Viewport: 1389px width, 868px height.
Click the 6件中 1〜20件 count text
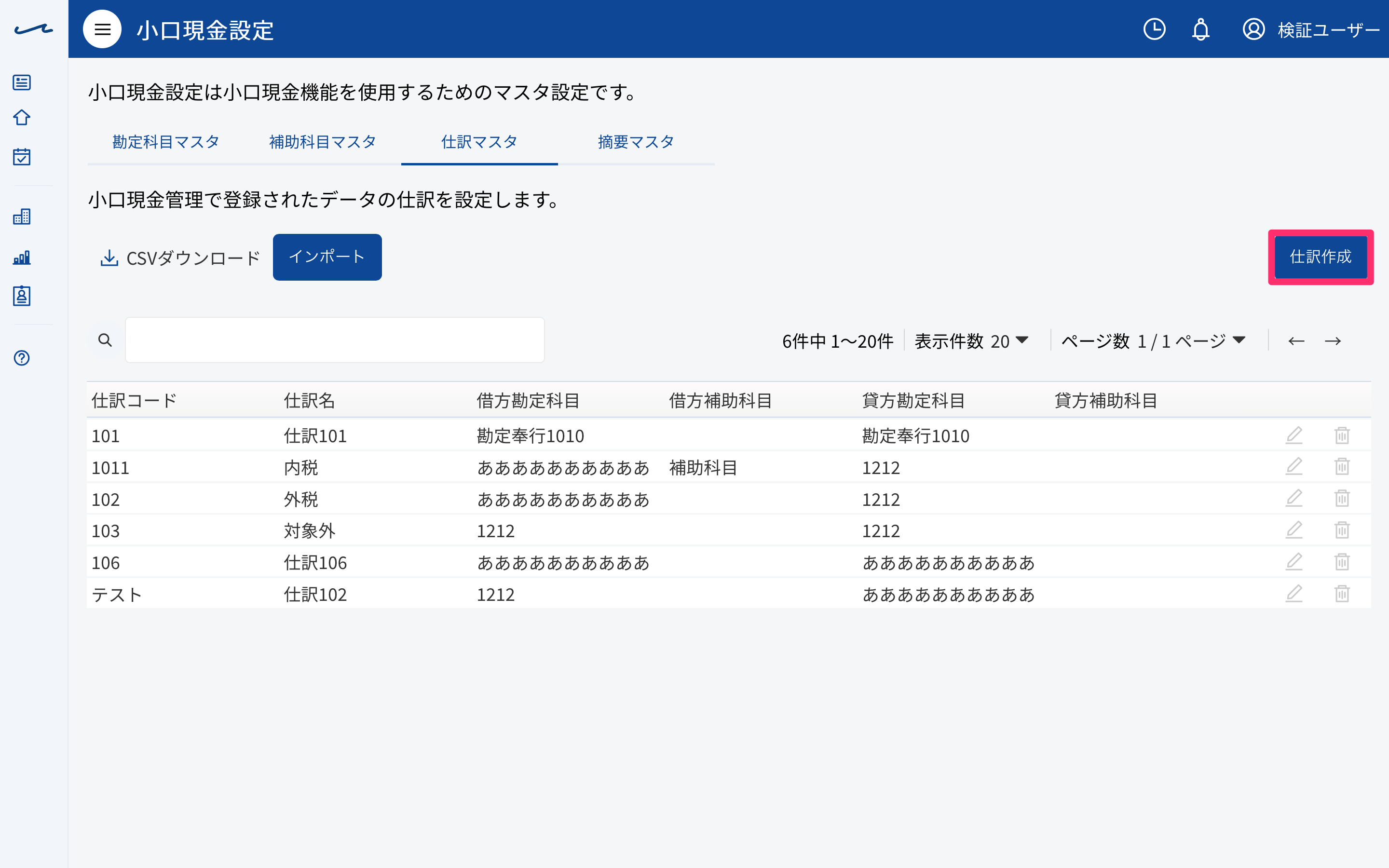pyautogui.click(x=837, y=341)
